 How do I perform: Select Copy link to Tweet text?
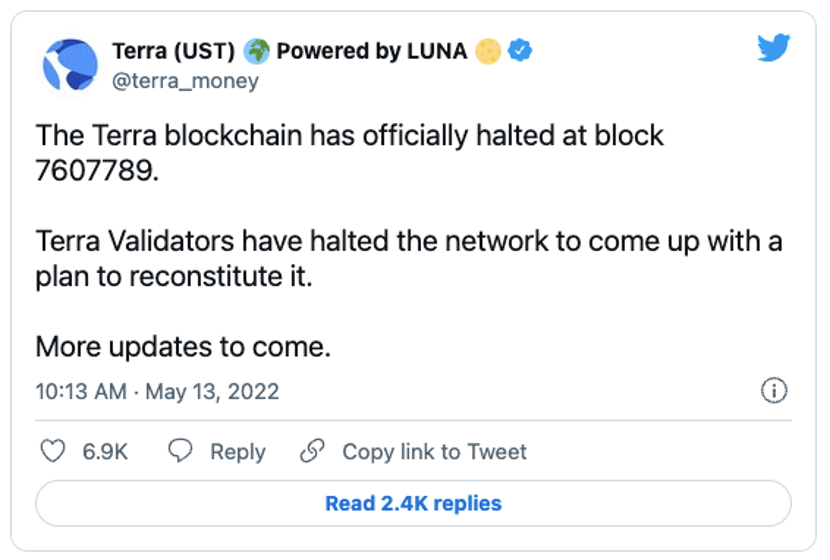[x=435, y=452]
